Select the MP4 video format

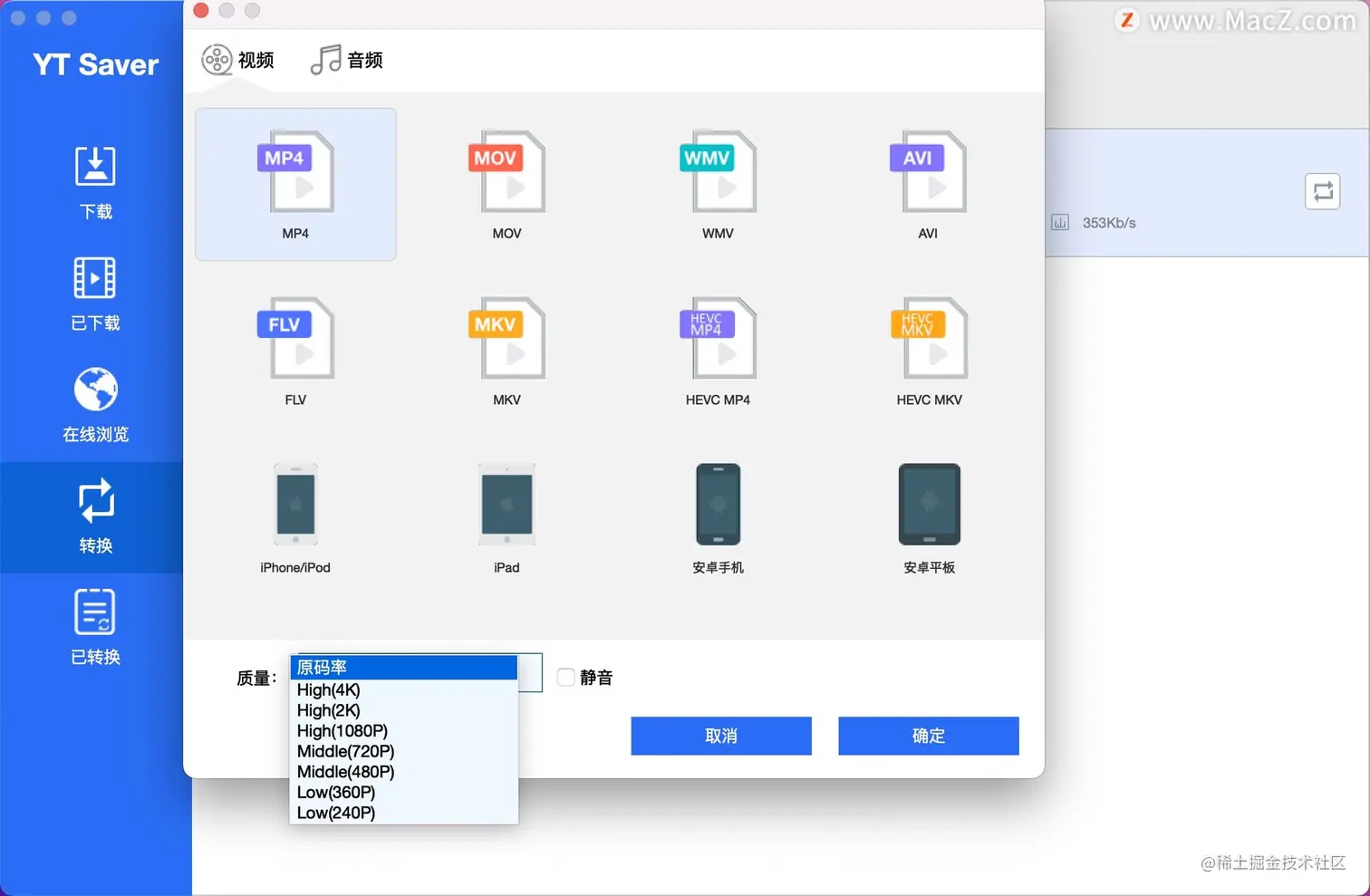(295, 184)
